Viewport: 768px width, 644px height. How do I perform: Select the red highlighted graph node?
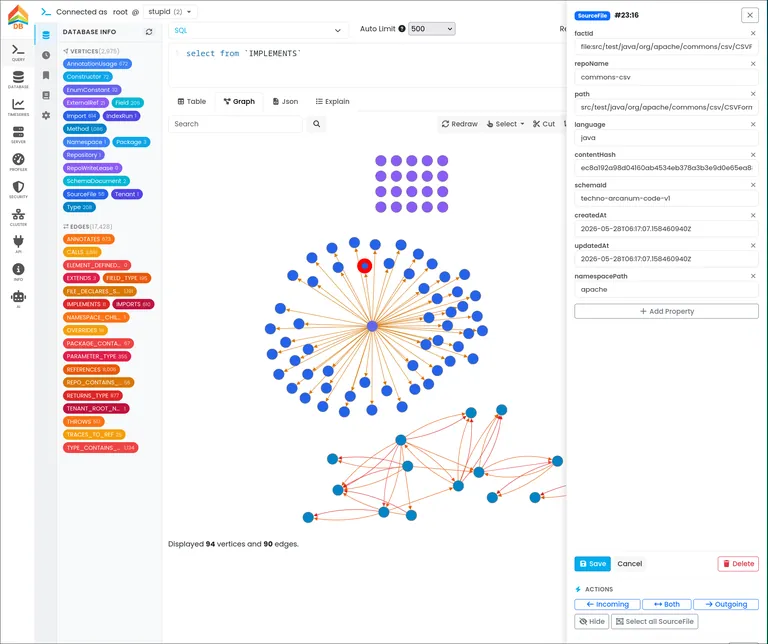tap(364, 266)
